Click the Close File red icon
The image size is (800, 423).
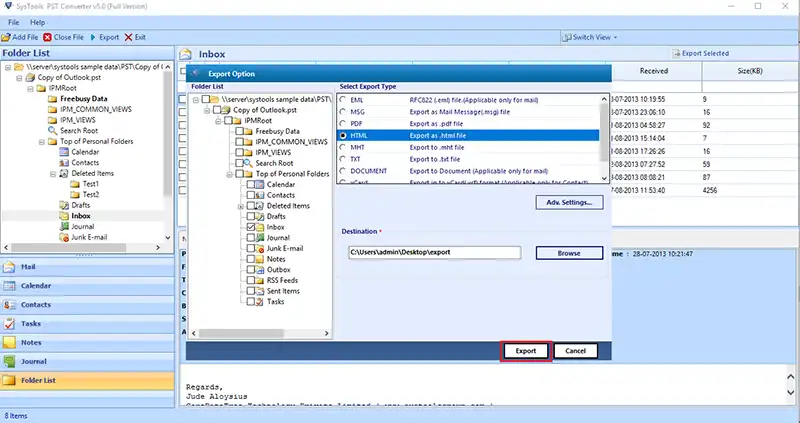click(47, 37)
